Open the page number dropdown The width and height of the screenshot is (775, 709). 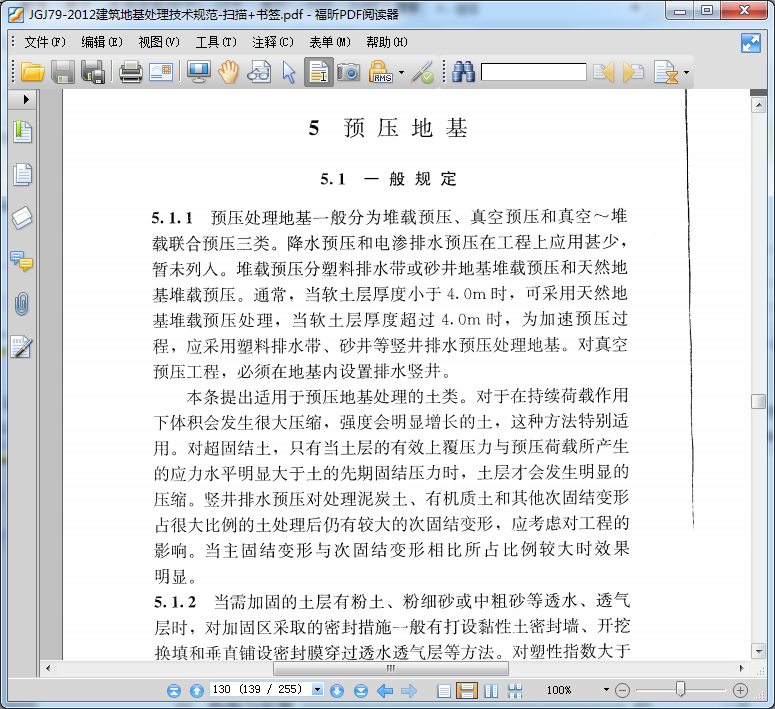317,689
